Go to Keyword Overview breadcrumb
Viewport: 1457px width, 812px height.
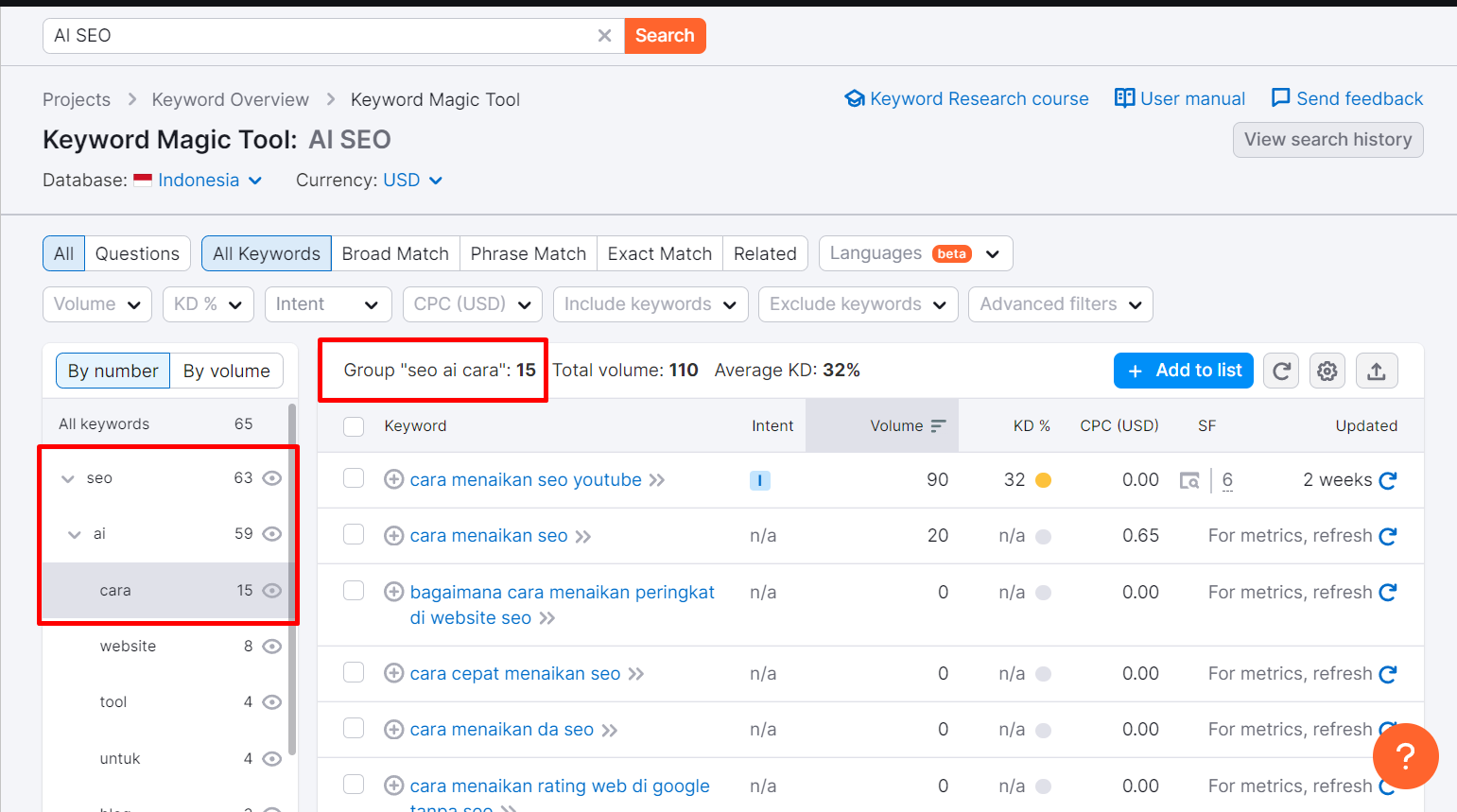point(231,99)
